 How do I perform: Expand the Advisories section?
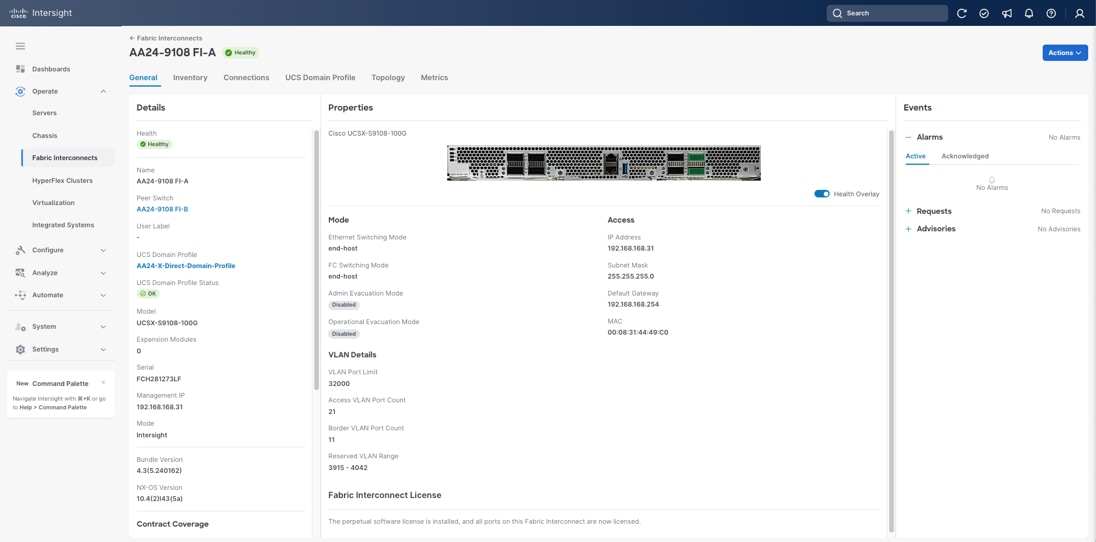pos(908,229)
